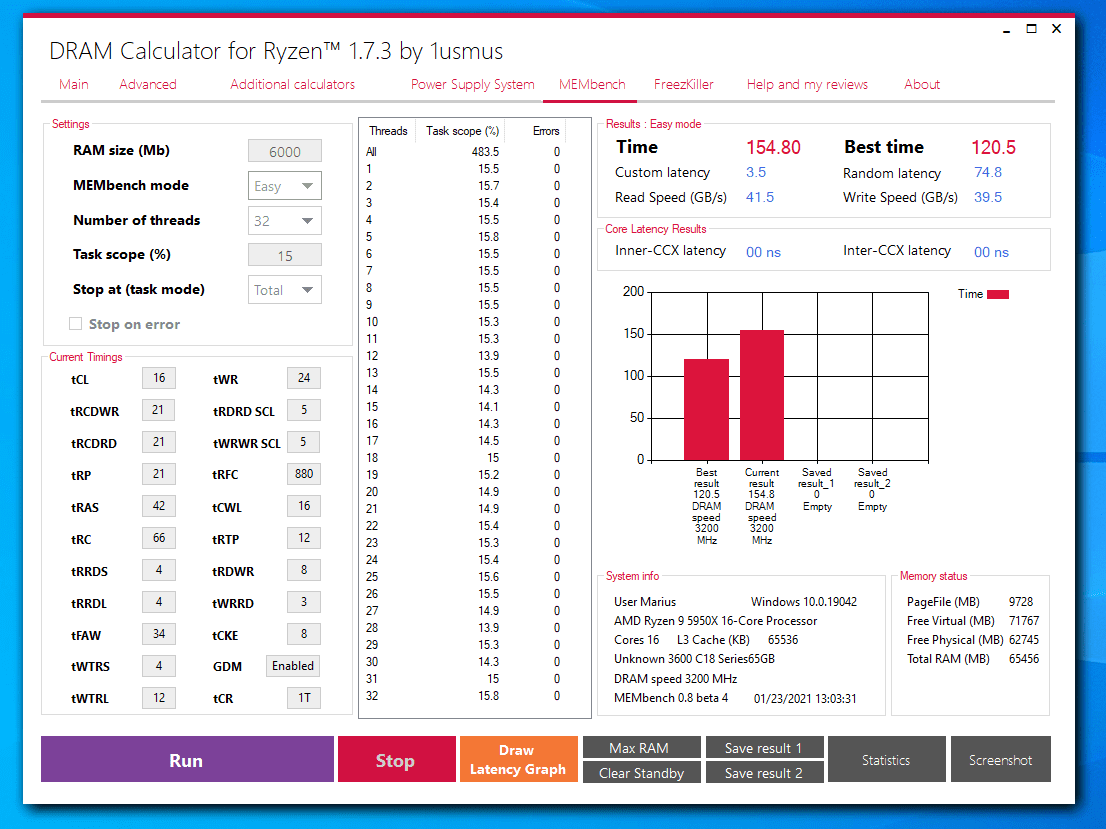
Task: Click the RAM size field showing 6000
Action: click(285, 151)
